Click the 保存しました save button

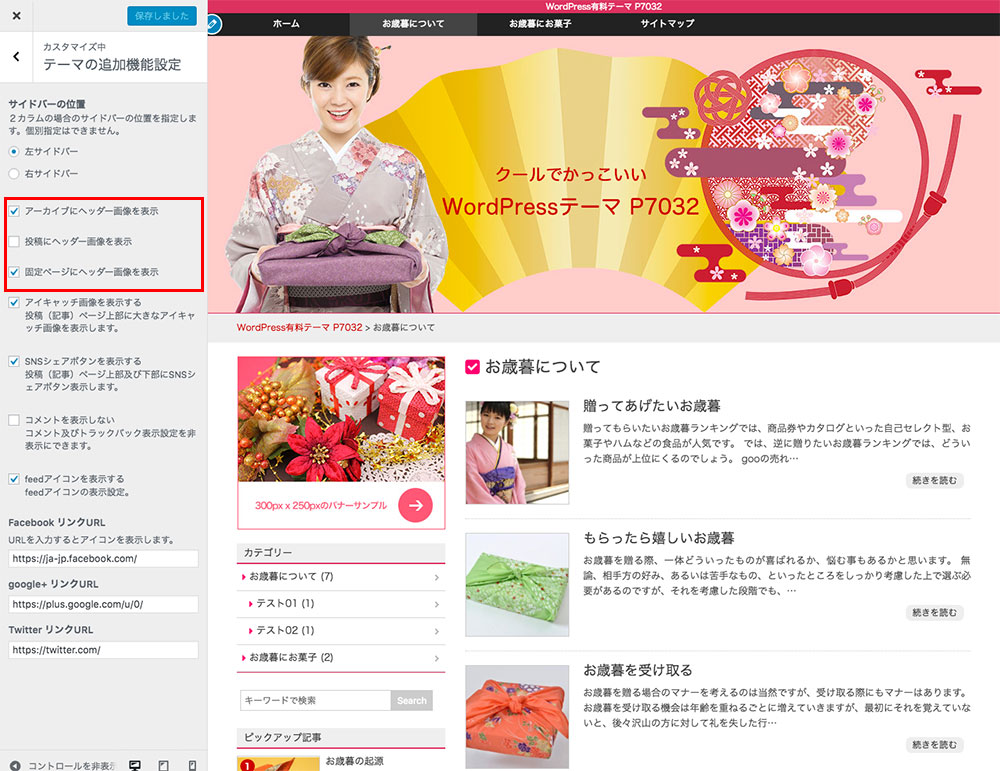[x=161, y=15]
